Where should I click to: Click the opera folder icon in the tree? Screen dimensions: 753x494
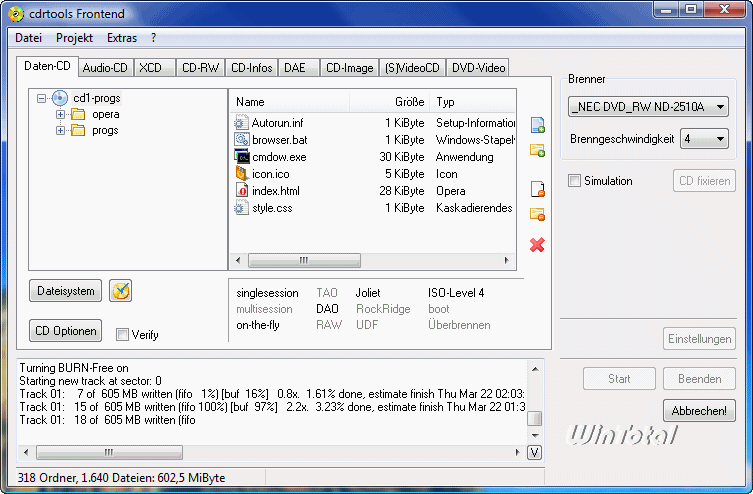[78, 114]
